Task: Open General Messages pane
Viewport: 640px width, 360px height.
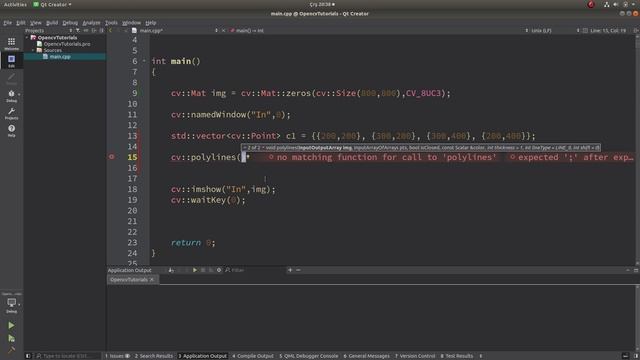Action: coord(367,356)
